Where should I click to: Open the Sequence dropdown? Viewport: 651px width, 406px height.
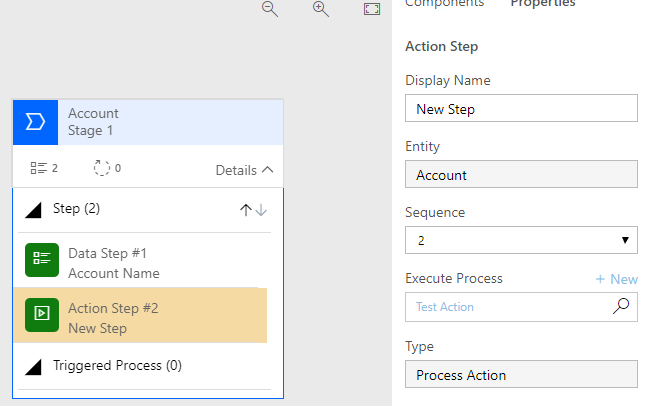click(521, 241)
